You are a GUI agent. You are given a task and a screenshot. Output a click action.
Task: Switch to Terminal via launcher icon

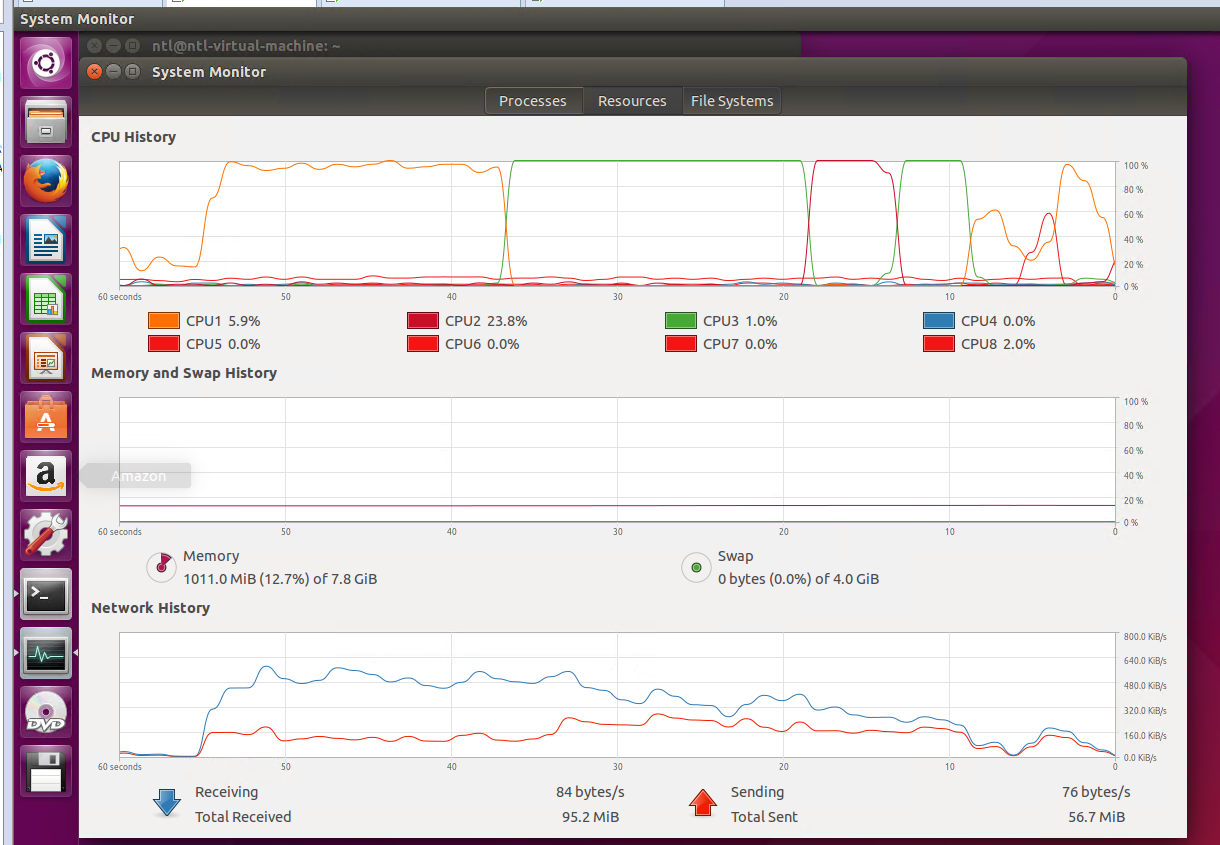pyautogui.click(x=46, y=594)
